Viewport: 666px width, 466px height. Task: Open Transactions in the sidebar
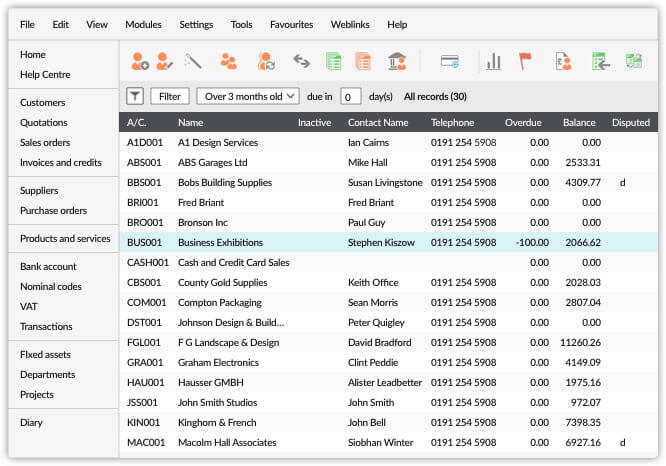coord(46,326)
